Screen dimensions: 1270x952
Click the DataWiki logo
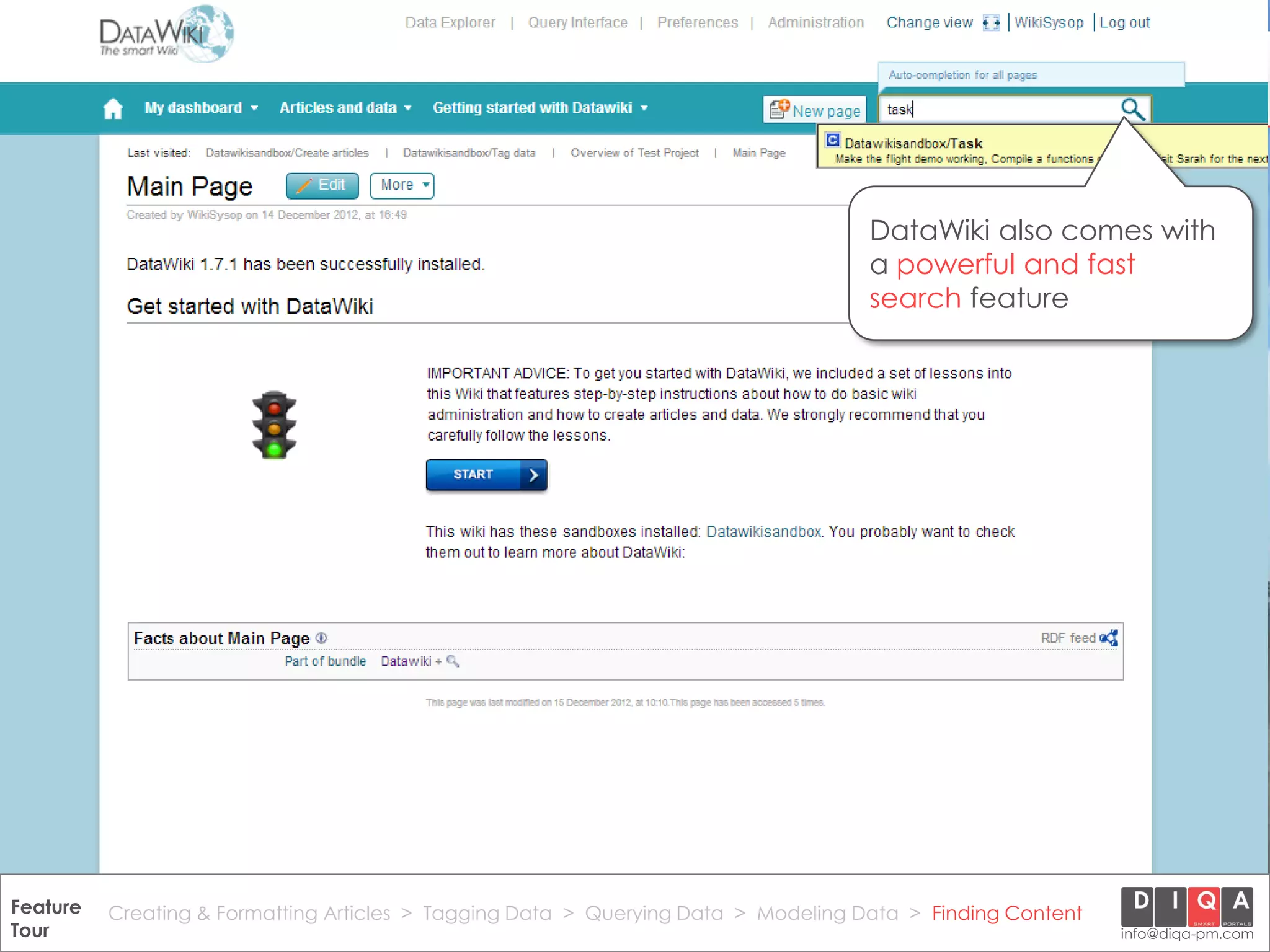[x=166, y=35]
